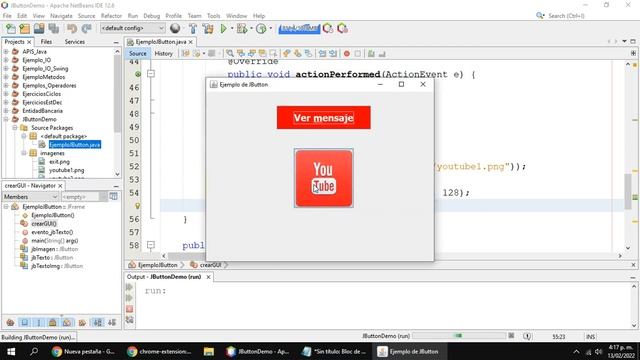Click the Ver mensaje button
The width and height of the screenshot is (640, 360).
tap(324, 118)
